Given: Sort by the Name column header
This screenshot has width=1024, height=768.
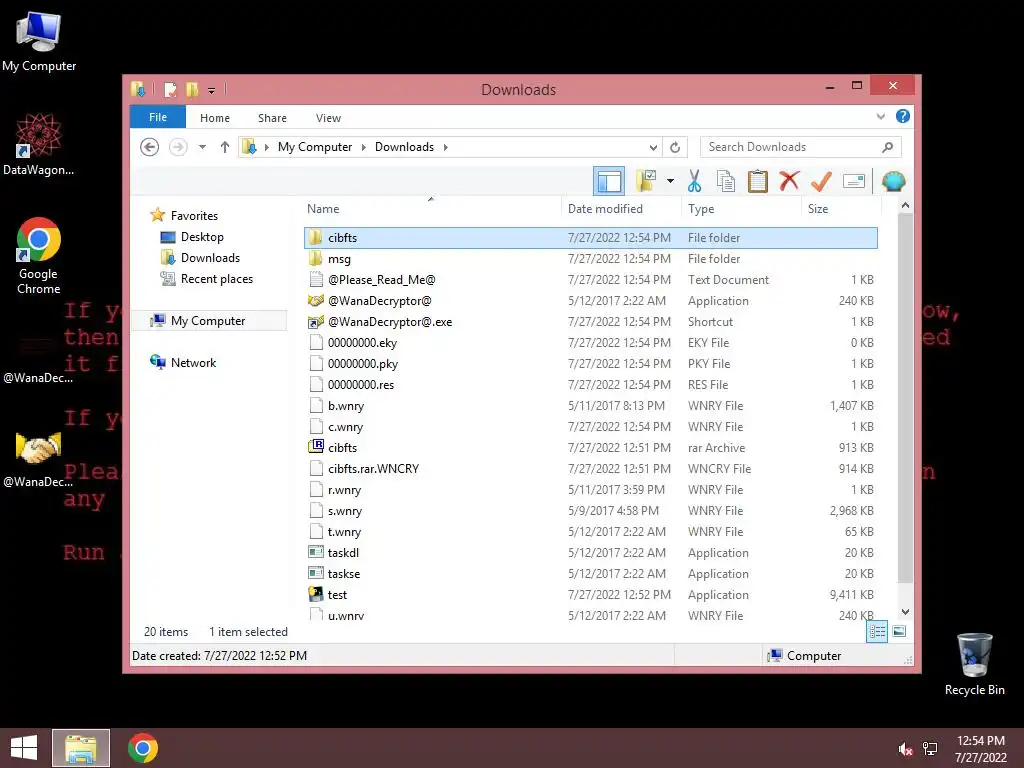Looking at the screenshot, I should coord(431,208).
